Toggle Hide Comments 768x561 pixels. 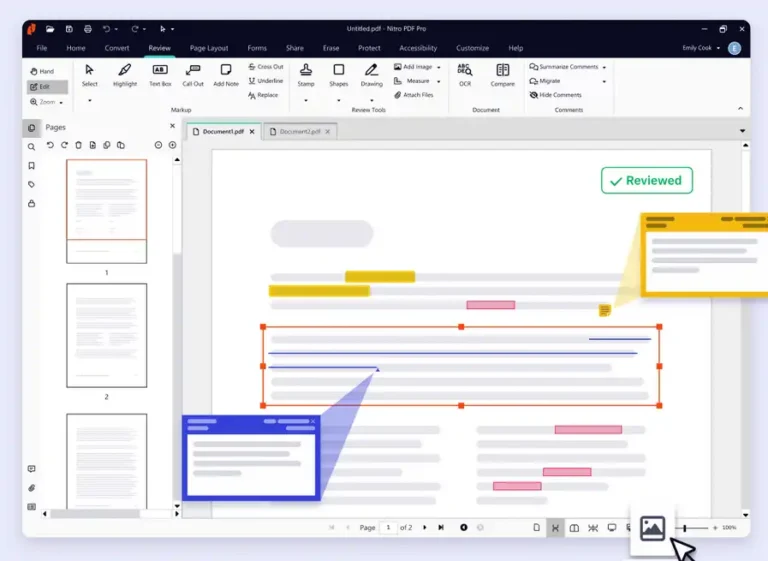[x=555, y=95]
